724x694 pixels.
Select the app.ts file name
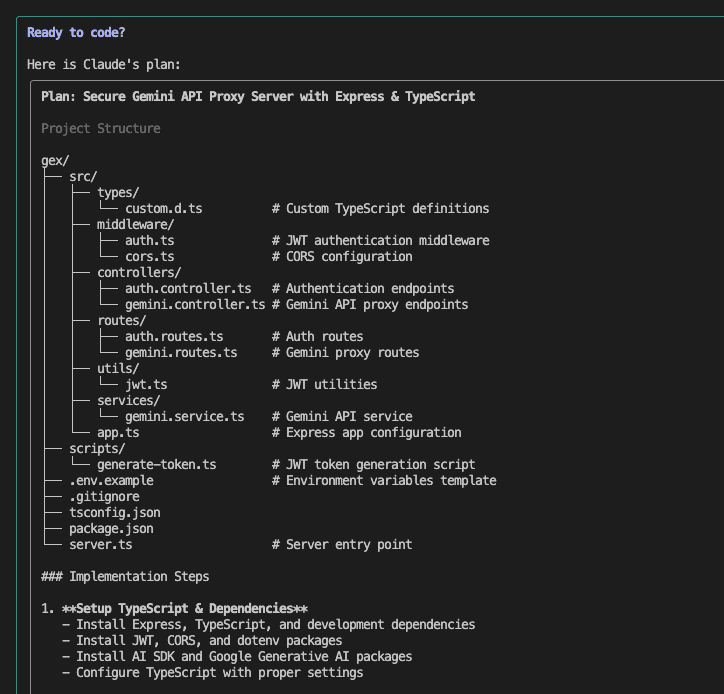pyautogui.click(x=118, y=433)
